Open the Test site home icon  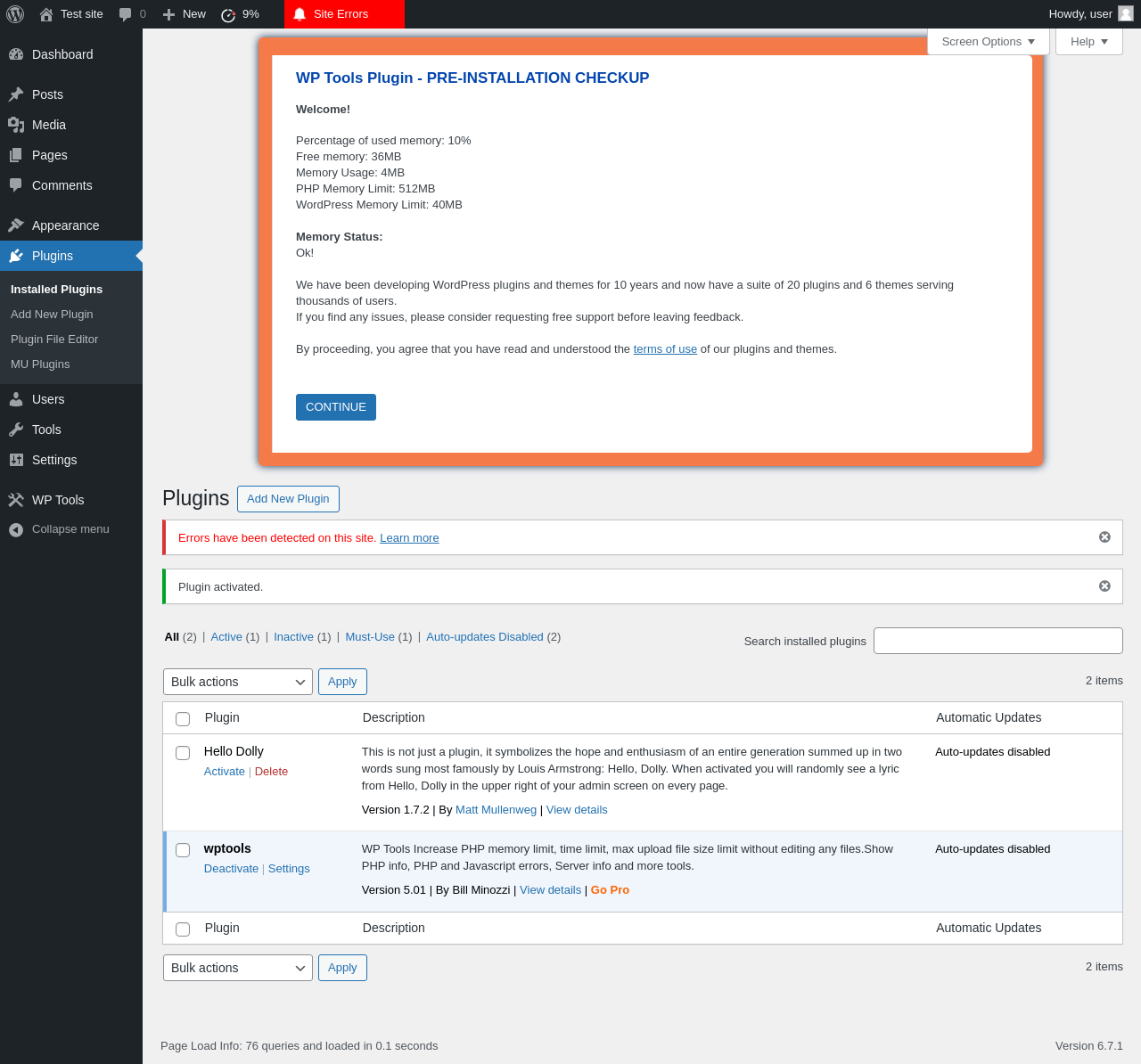(x=46, y=14)
